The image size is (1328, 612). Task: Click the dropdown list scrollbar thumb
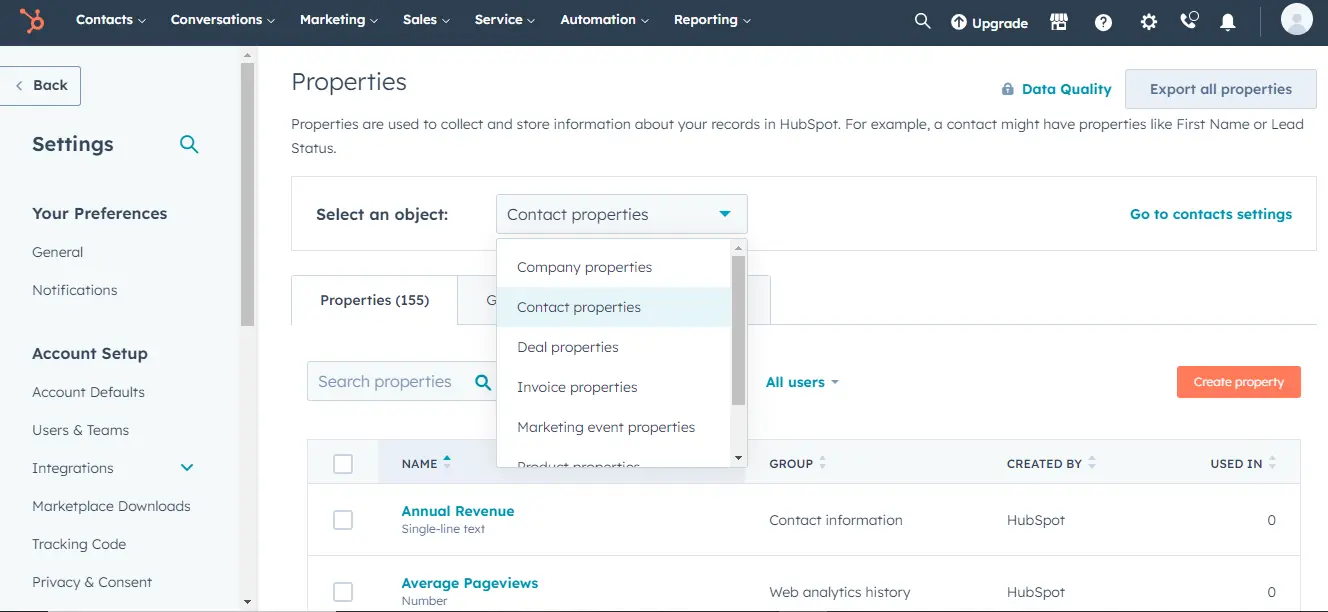[x=739, y=330]
